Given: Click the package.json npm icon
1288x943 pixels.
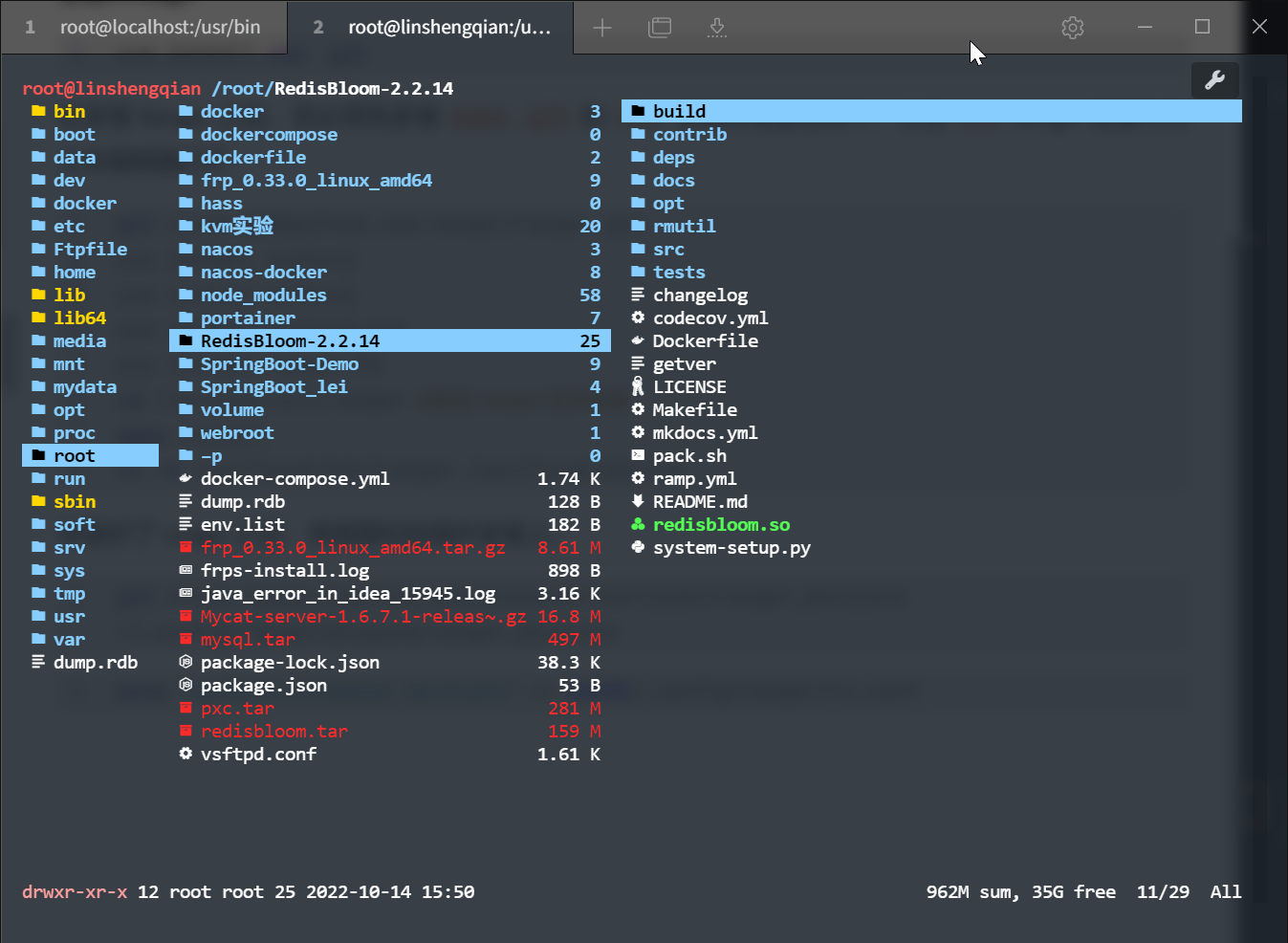Looking at the screenshot, I should coord(186,685).
